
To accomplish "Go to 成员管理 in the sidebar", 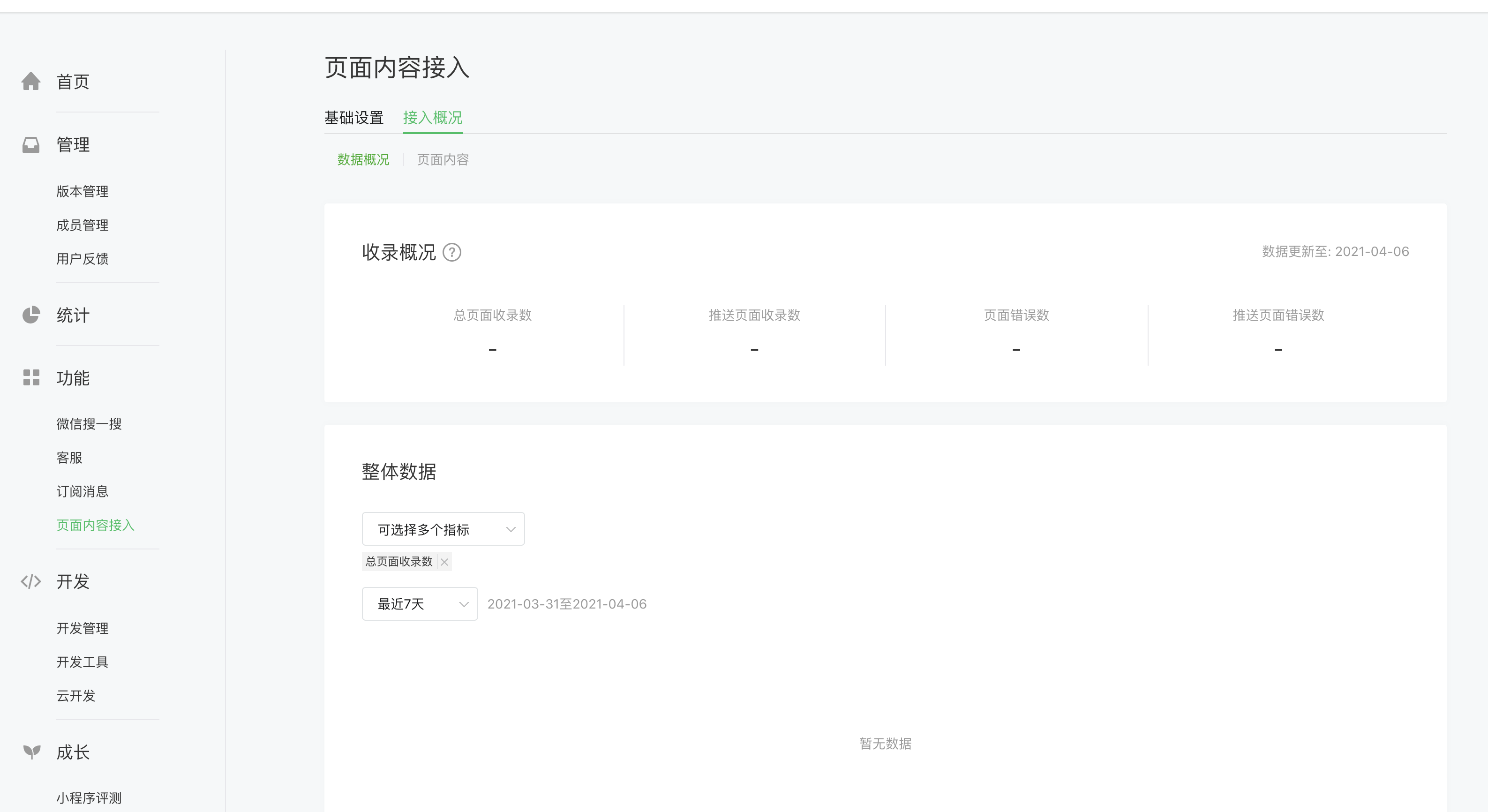I will pyautogui.click(x=83, y=225).
